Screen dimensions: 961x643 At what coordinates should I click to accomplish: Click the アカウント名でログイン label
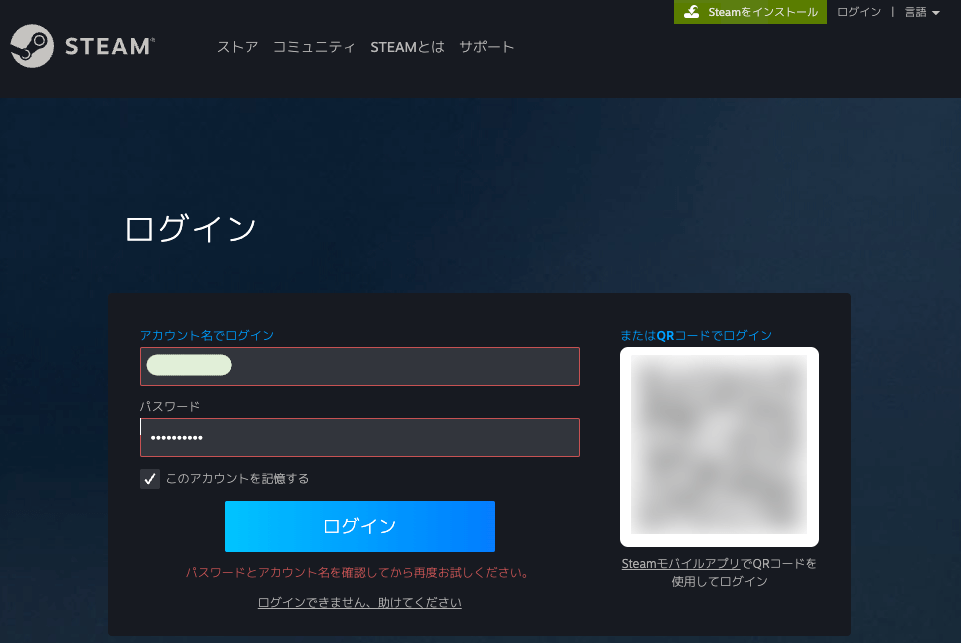point(207,335)
